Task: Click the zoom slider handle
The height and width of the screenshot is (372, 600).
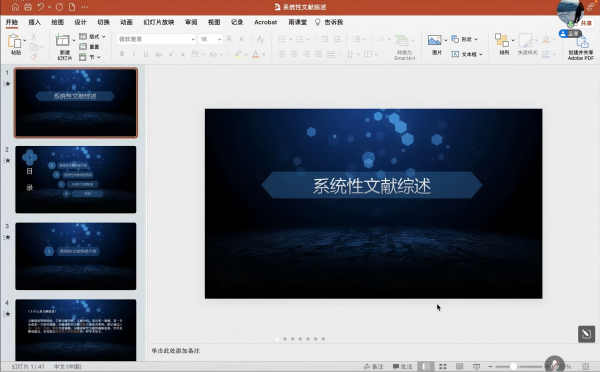Action: coord(514,366)
